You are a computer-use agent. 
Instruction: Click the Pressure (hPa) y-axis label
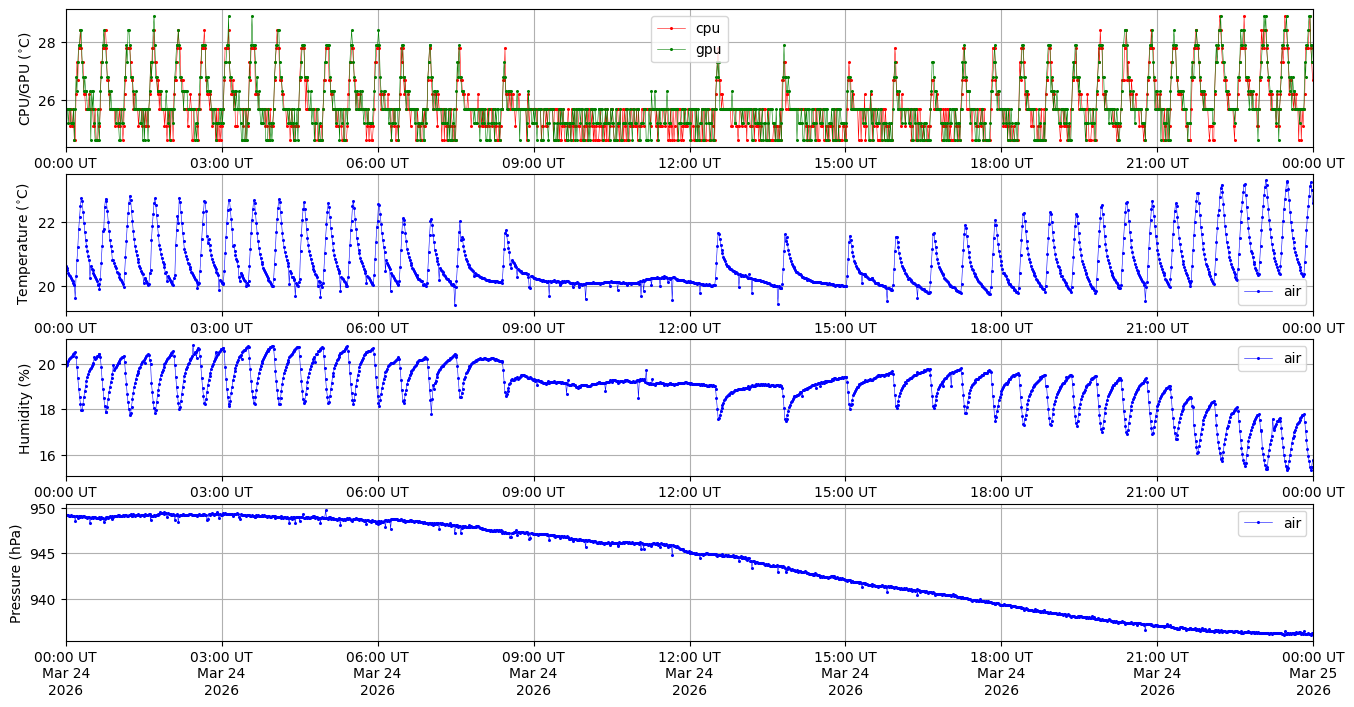[x=16, y=573]
